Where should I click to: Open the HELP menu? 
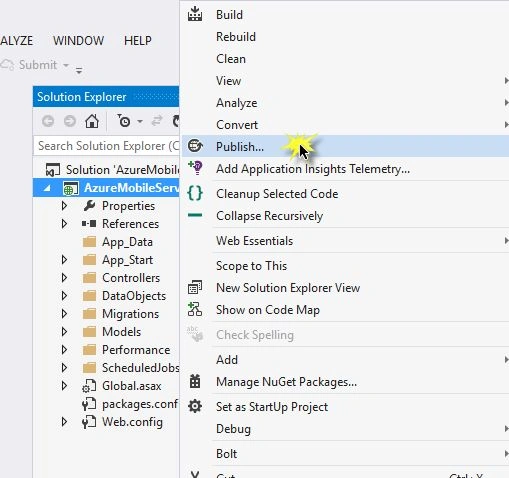(138, 41)
